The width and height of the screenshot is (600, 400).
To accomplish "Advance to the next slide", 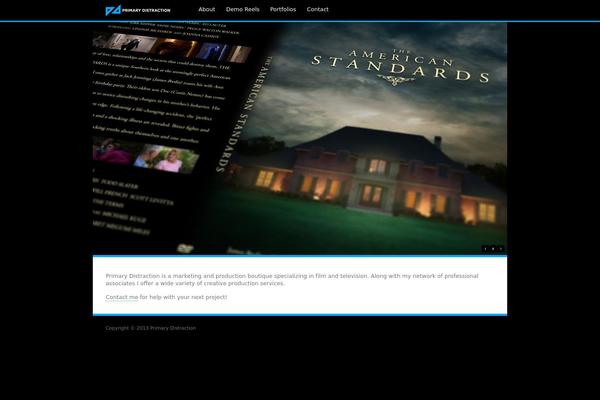I will point(501,249).
